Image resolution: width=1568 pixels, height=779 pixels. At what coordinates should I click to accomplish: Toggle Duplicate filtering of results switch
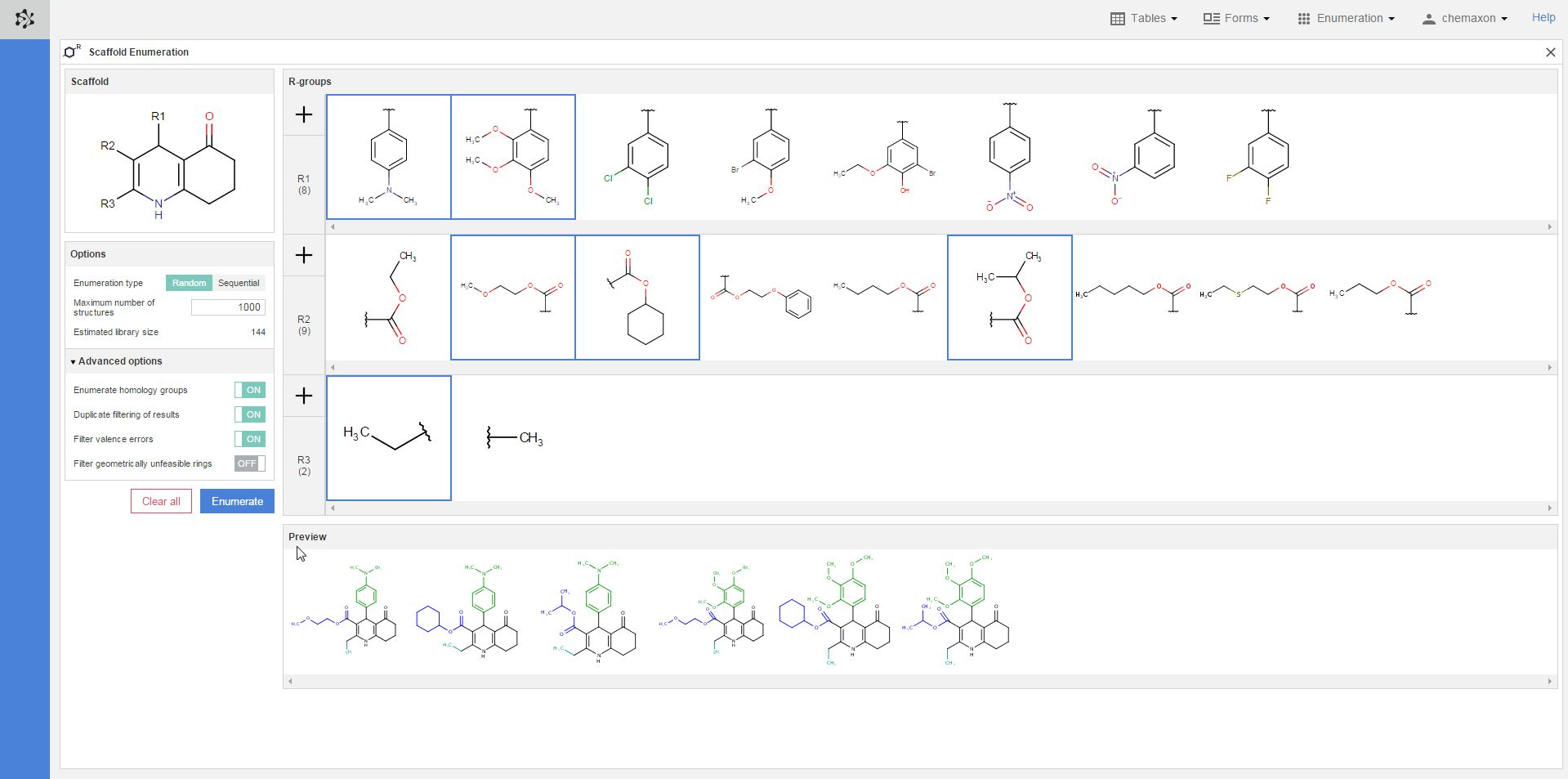249,414
